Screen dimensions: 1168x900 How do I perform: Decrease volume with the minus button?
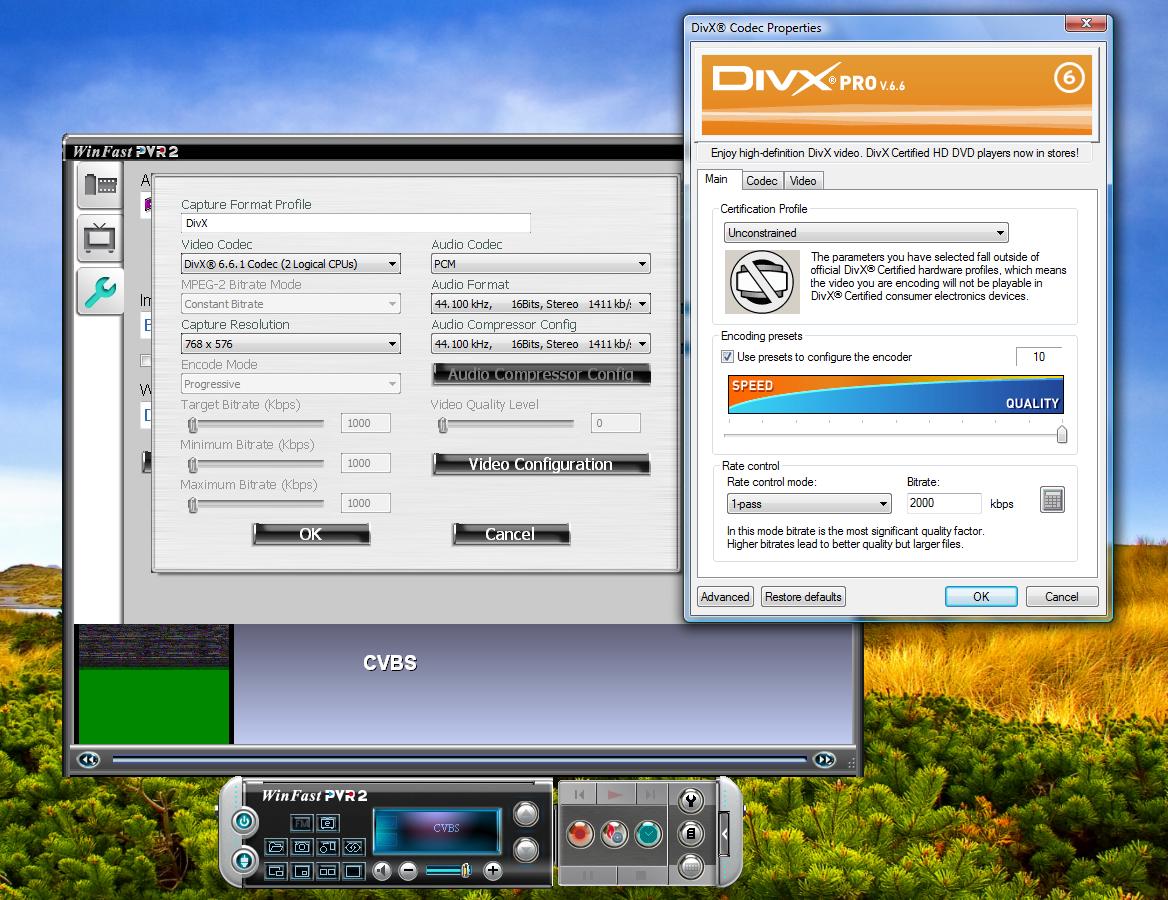pyautogui.click(x=407, y=870)
